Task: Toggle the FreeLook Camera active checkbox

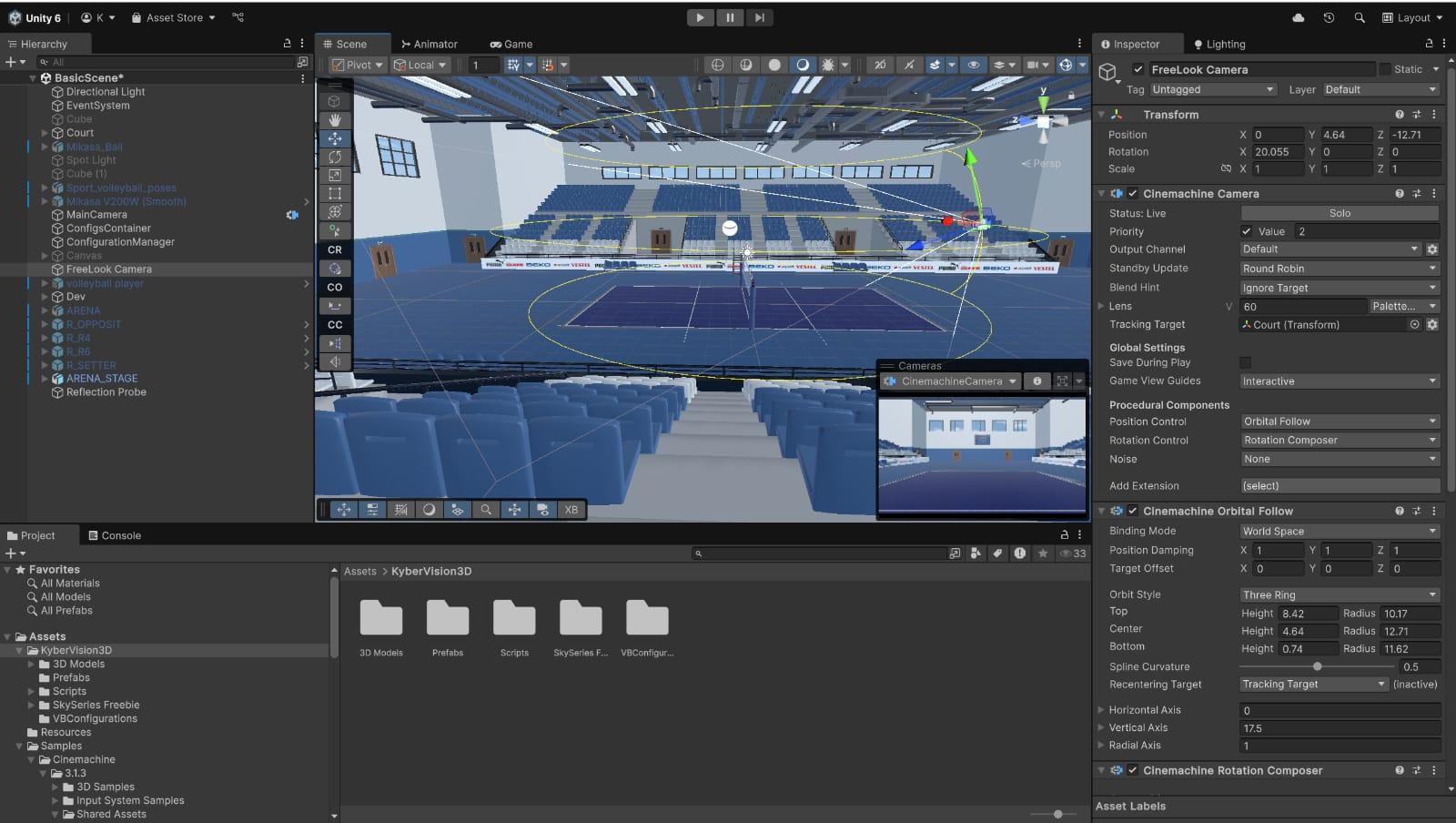Action: coord(1137,69)
